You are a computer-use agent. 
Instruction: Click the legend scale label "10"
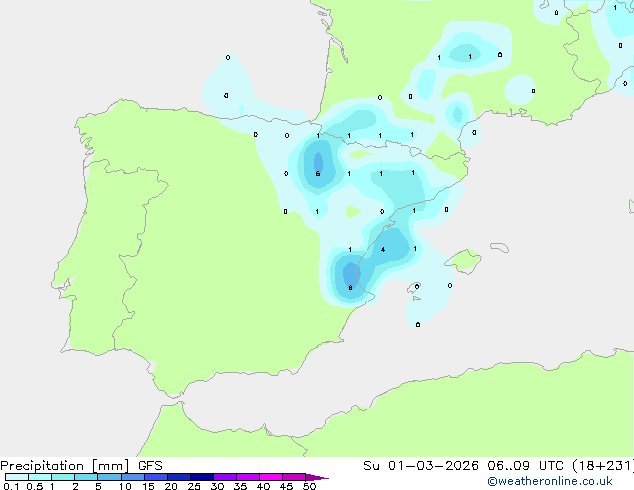[125, 486]
